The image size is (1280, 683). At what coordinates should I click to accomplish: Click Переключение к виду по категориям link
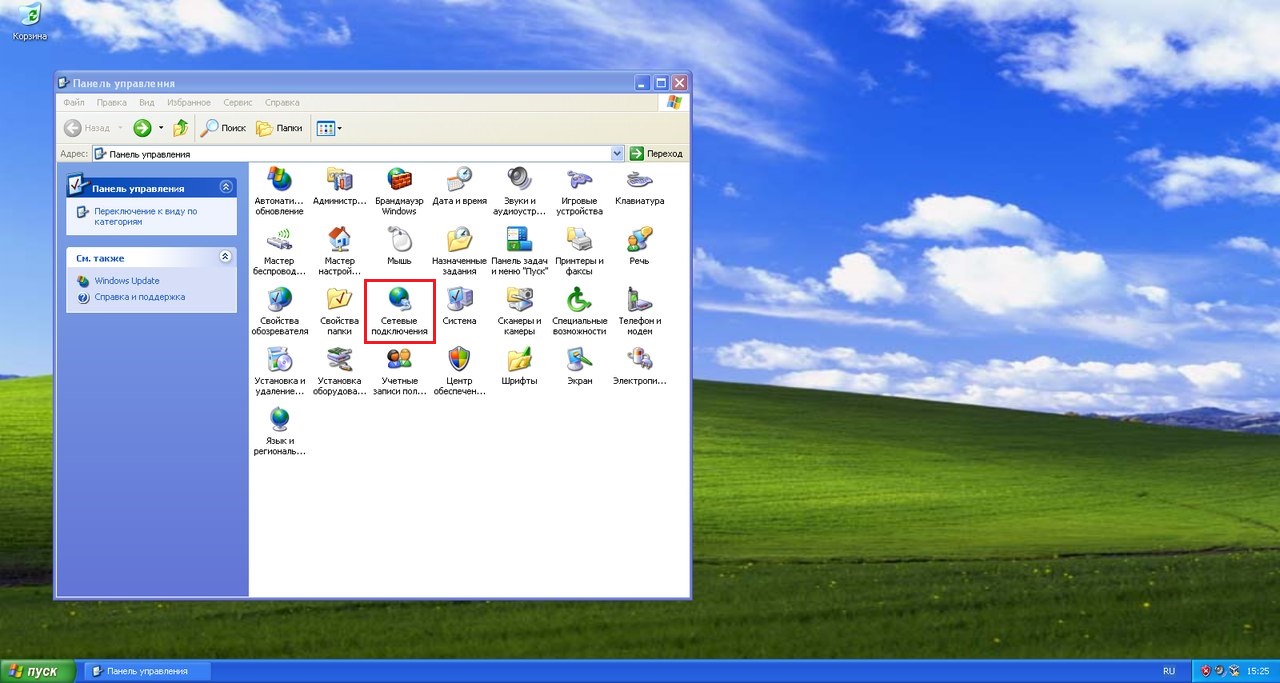[146, 216]
